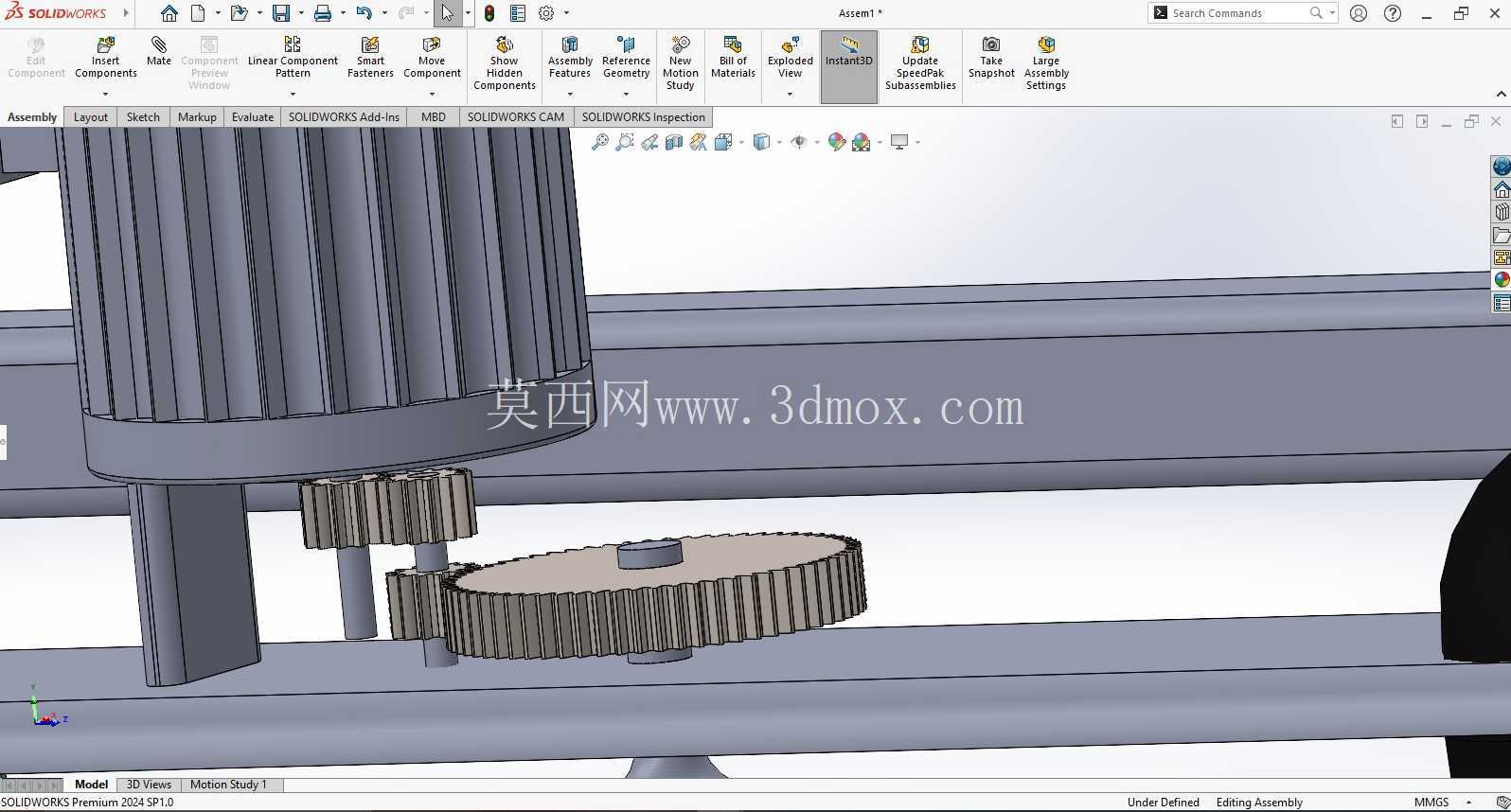Create a new document with the New icon

click(198, 13)
